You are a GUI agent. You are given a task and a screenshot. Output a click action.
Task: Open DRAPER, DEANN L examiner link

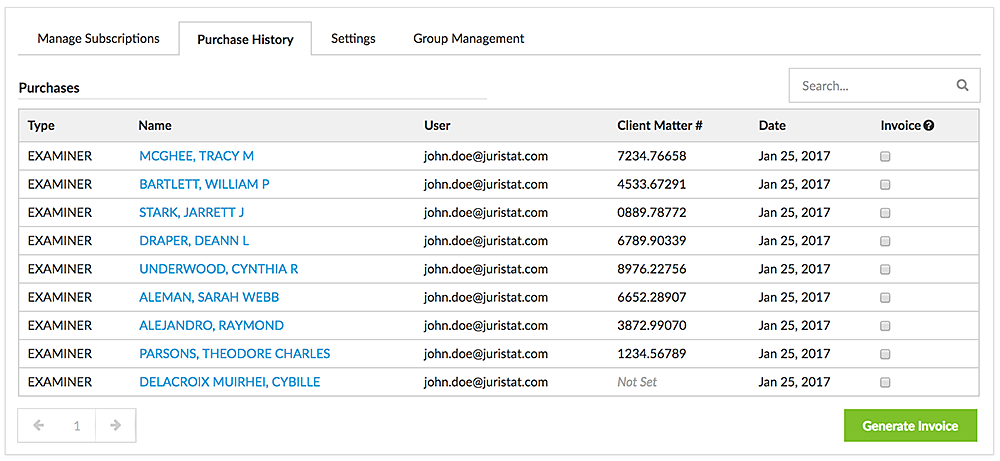(x=194, y=240)
